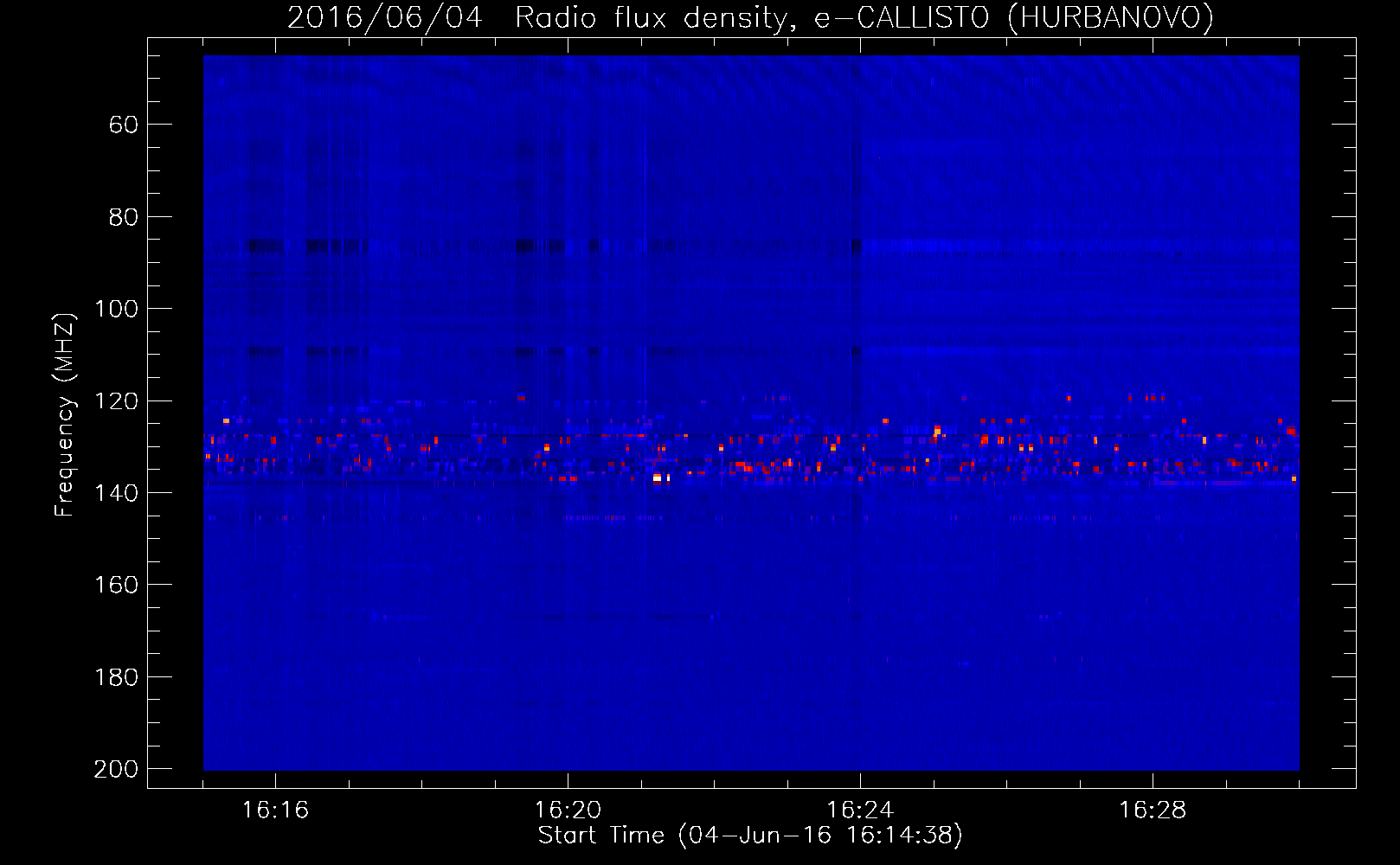Select the 'Frequency (MHZ)' axis label
The width and height of the screenshot is (1400, 865).
pyautogui.click(x=65, y=415)
